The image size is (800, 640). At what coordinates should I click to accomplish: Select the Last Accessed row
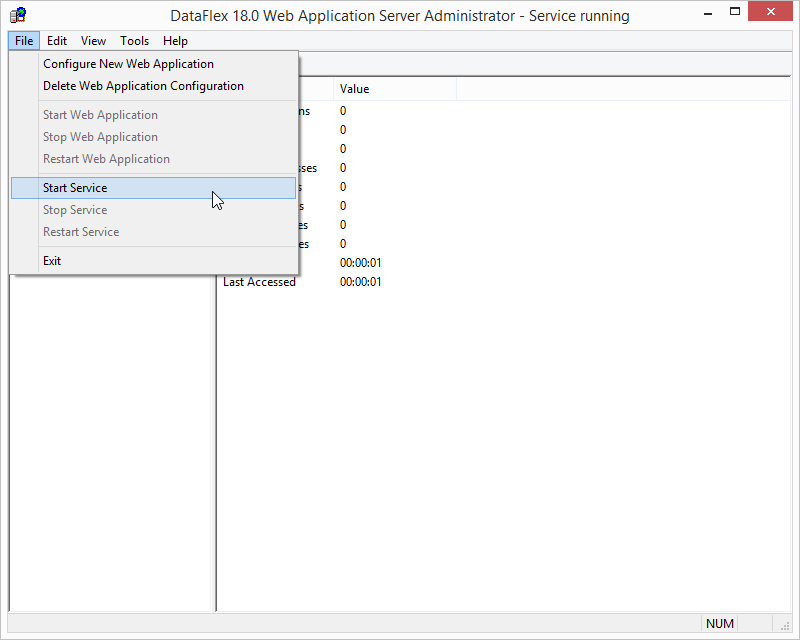(503, 282)
